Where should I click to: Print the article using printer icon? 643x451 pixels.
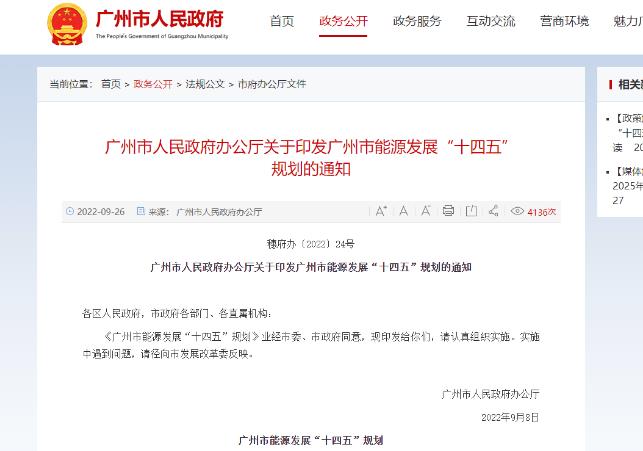[x=448, y=211]
